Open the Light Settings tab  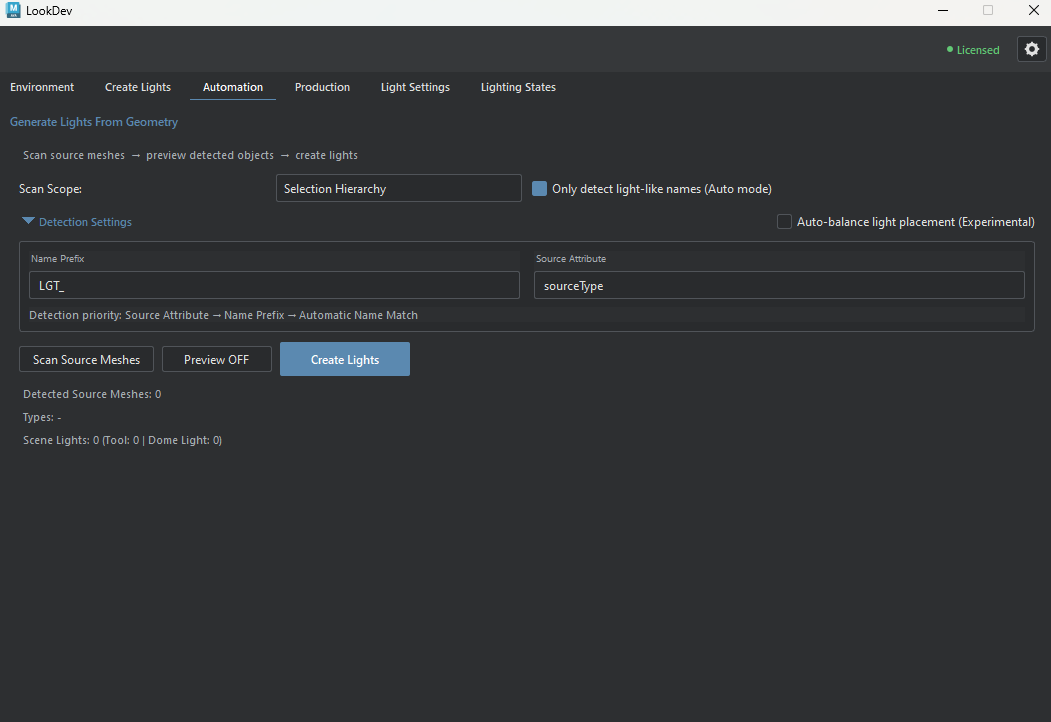tap(415, 87)
